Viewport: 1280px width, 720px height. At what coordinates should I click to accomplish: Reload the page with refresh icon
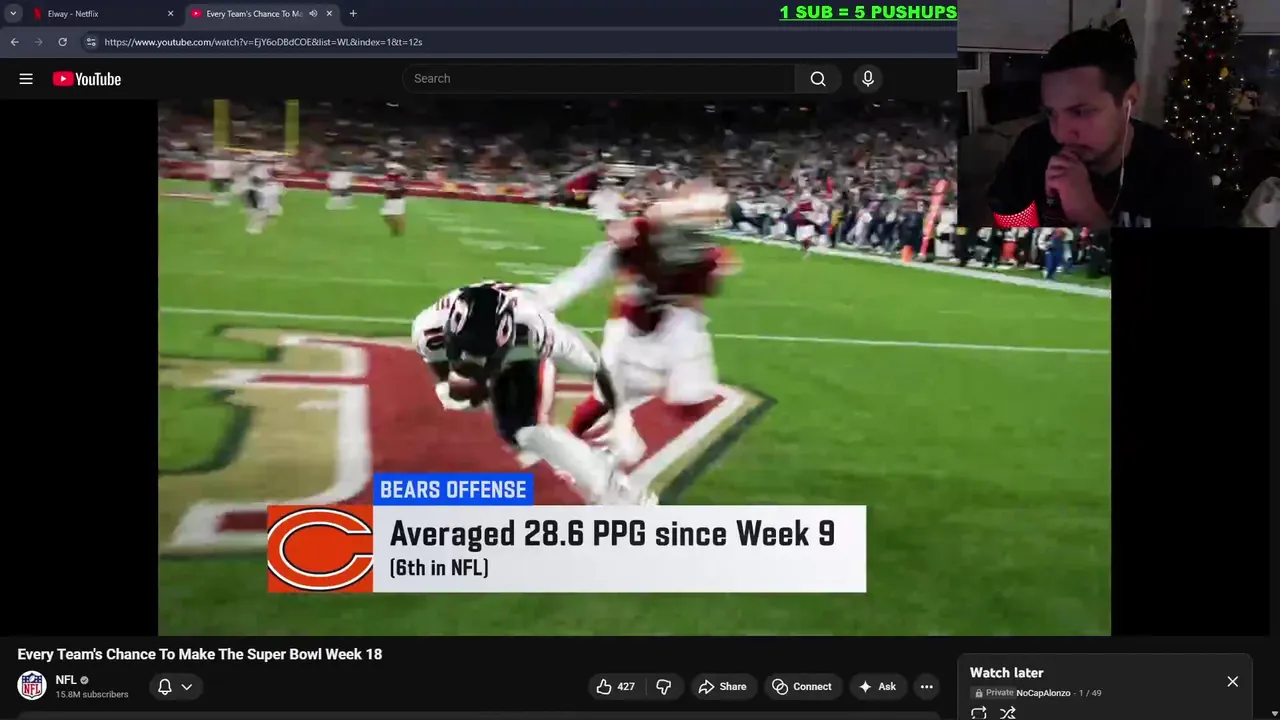pyautogui.click(x=62, y=42)
